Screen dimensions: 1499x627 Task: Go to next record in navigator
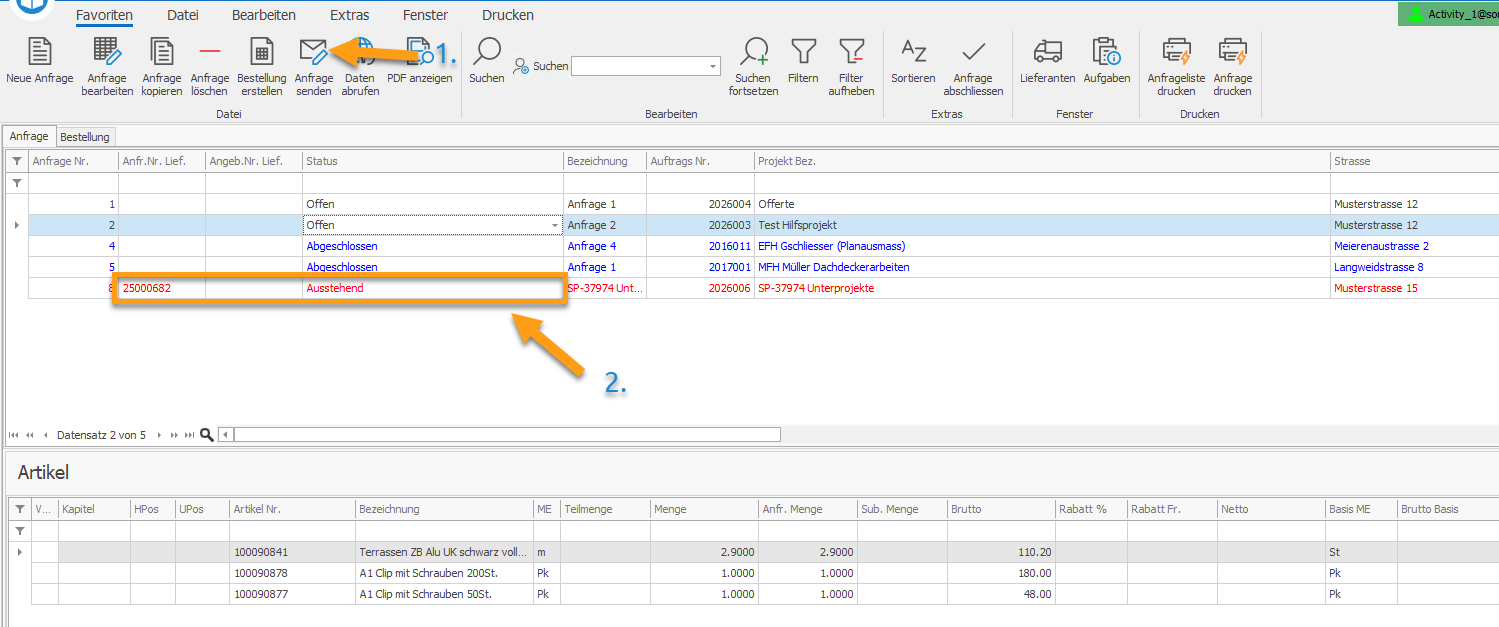158,435
